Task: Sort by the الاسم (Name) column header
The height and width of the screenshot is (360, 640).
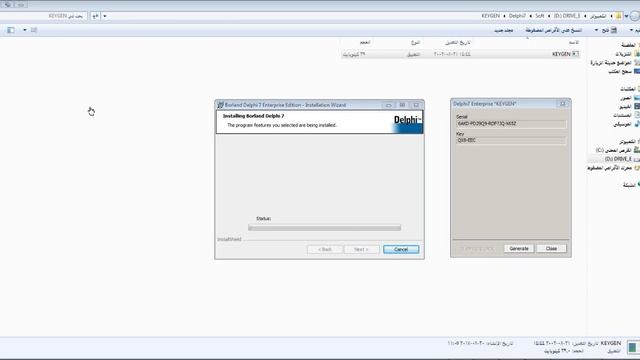Action: [x=573, y=42]
